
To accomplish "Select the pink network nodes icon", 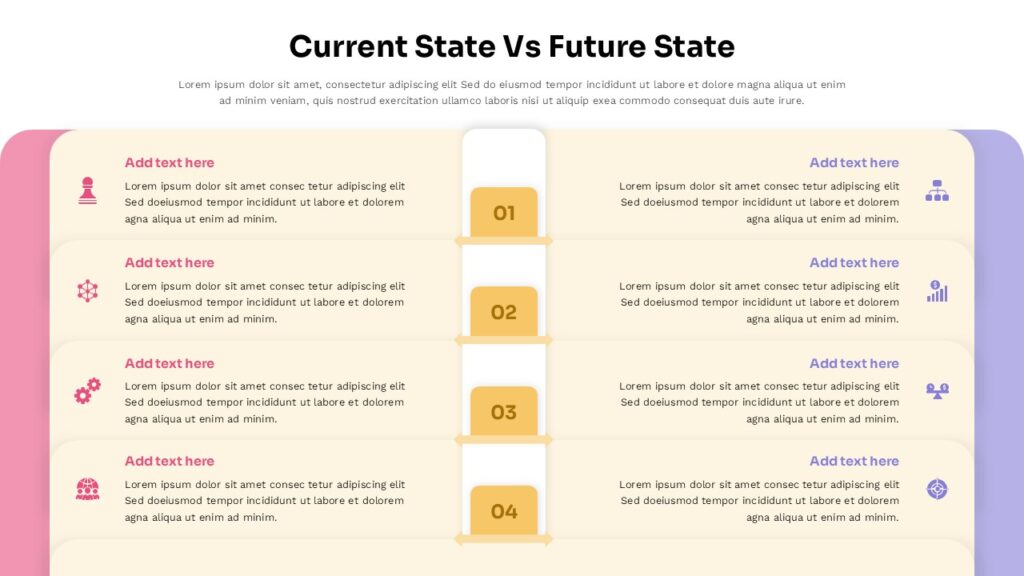I will [x=87, y=290].
